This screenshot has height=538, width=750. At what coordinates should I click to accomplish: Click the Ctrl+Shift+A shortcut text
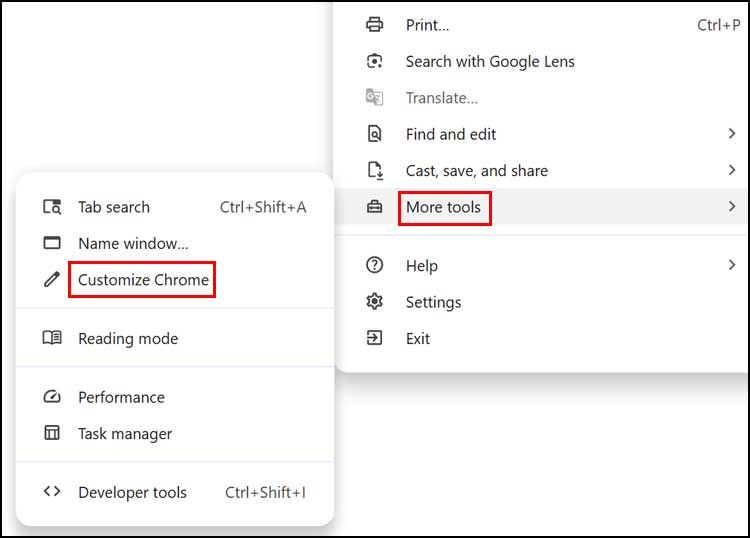[263, 207]
